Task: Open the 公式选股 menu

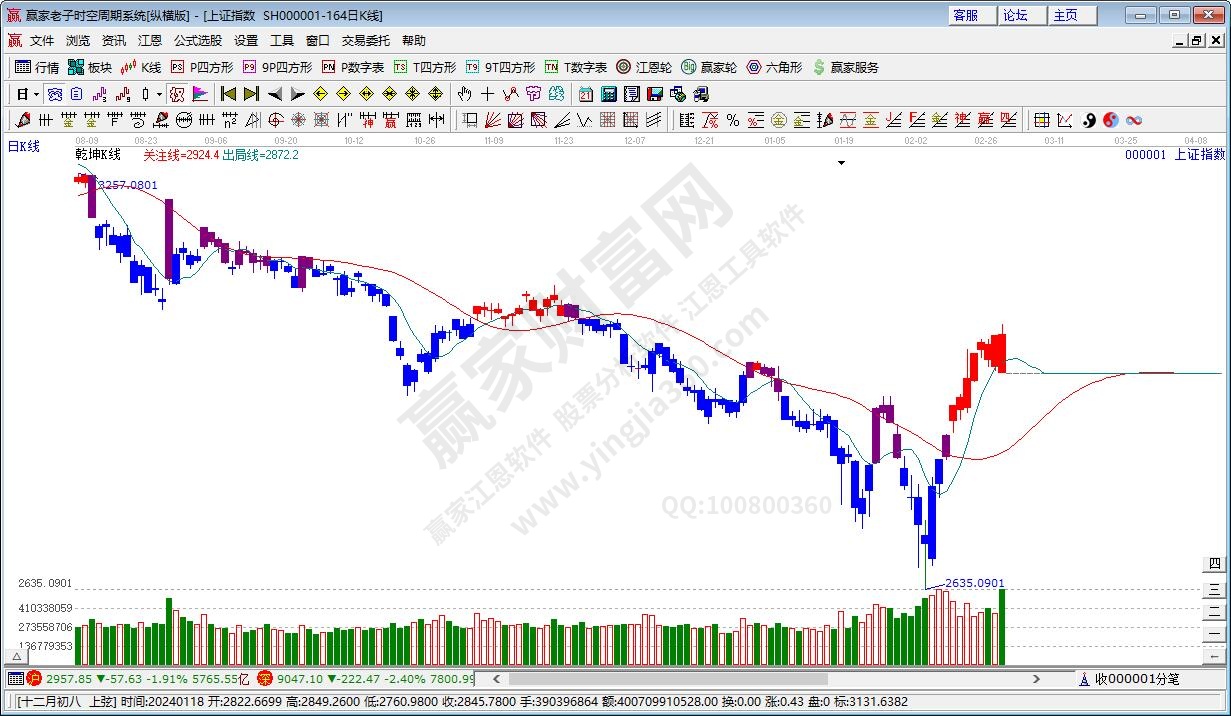Action: [x=197, y=41]
